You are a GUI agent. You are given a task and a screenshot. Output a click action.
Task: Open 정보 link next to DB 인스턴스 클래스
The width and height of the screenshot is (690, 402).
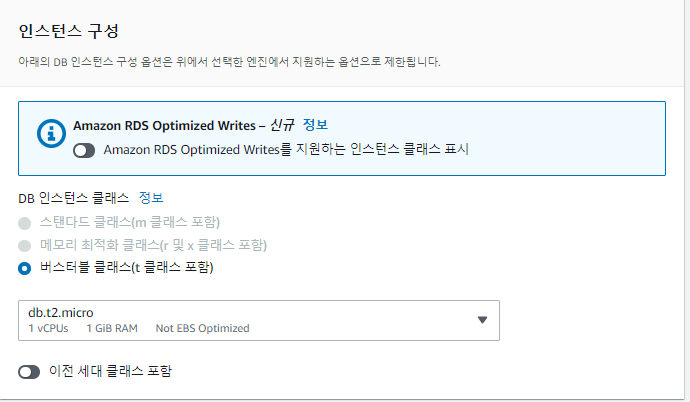151,198
